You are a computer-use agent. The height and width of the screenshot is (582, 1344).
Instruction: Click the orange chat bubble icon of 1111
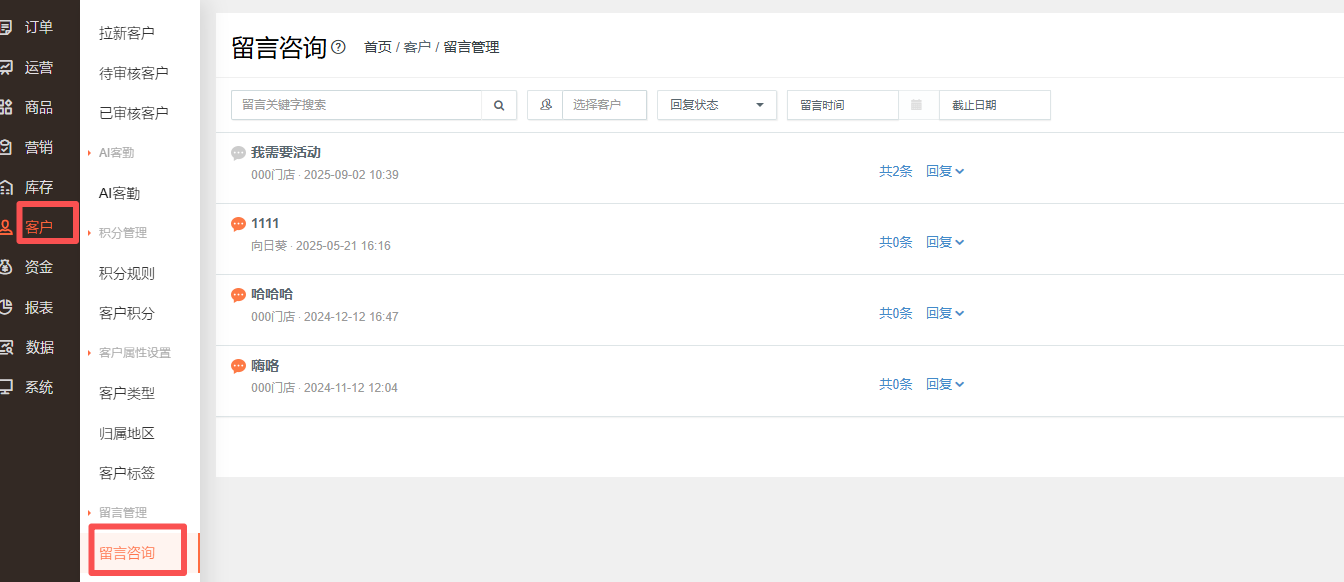click(238, 224)
